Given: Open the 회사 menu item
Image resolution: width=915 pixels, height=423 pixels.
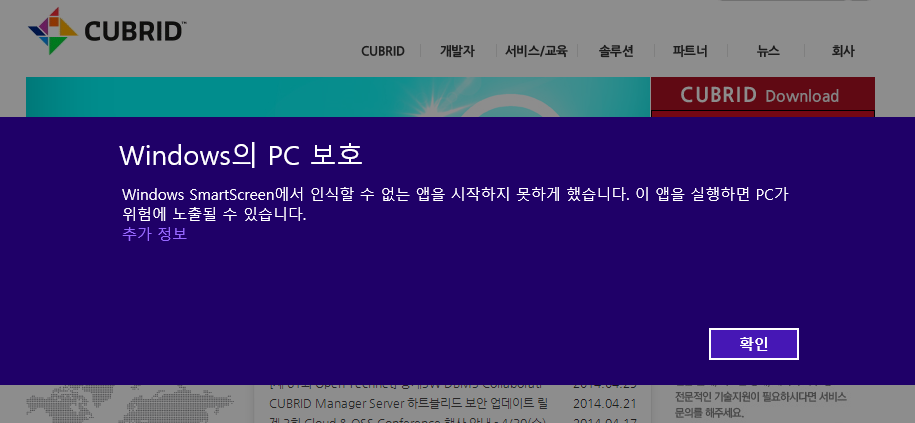Looking at the screenshot, I should tap(843, 51).
